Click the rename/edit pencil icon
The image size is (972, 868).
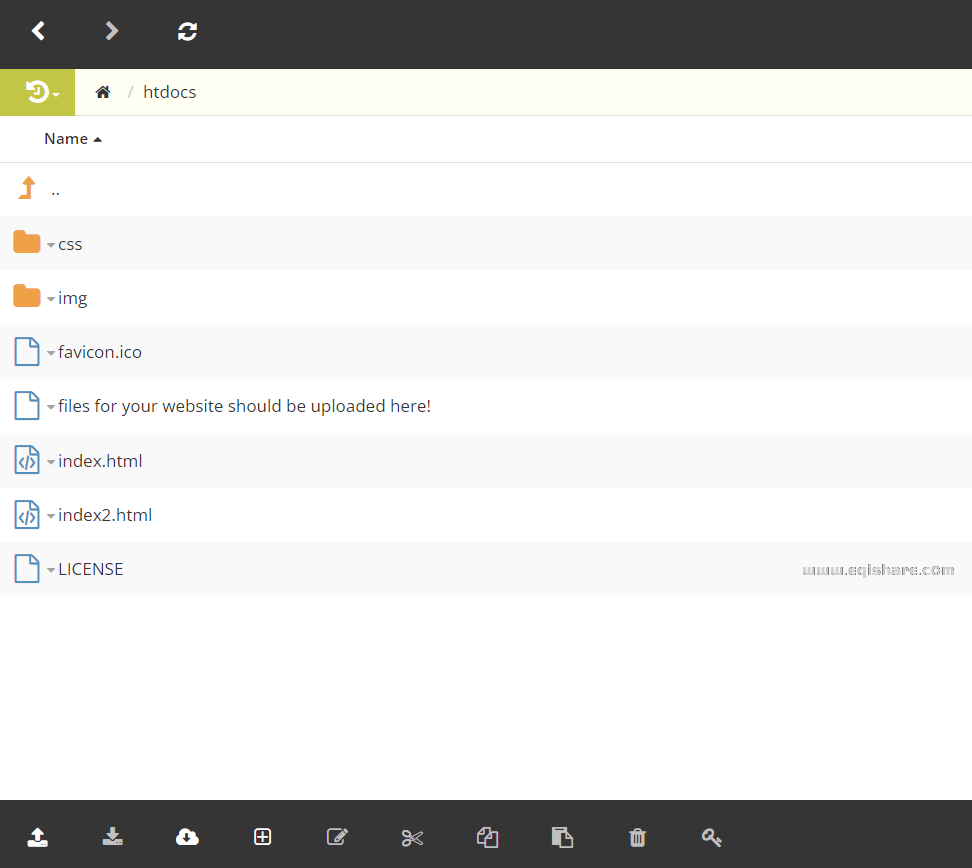(337, 837)
